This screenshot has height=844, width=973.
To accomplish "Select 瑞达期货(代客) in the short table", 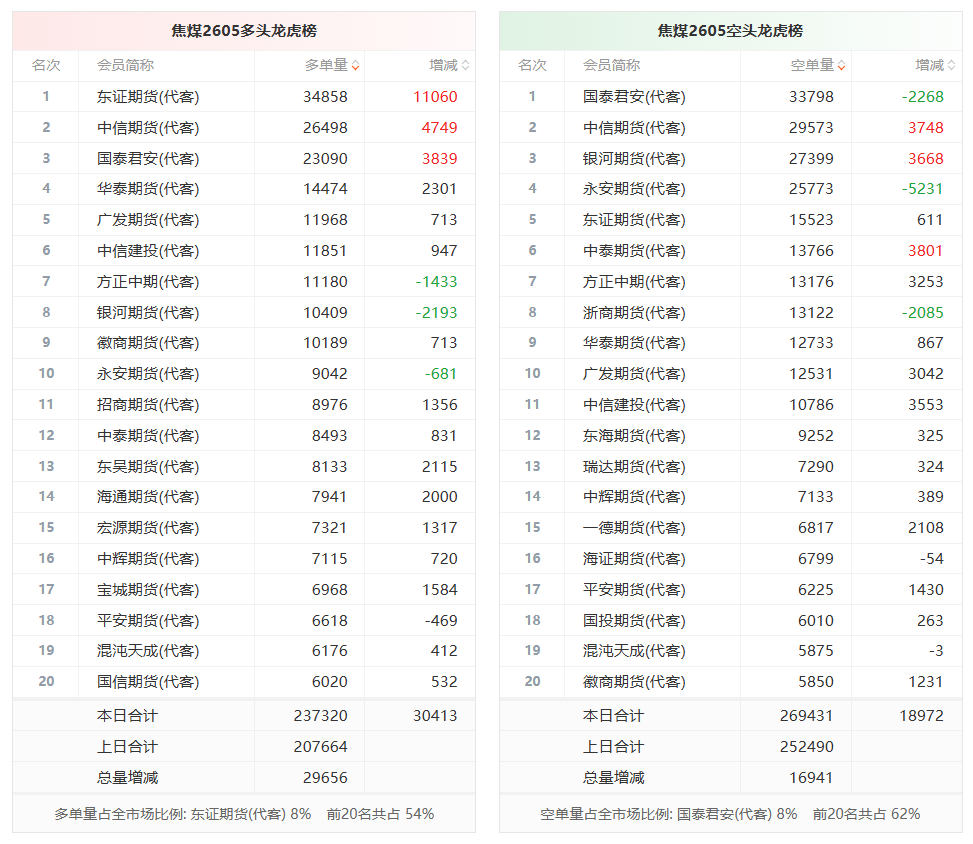I will click(x=634, y=467).
